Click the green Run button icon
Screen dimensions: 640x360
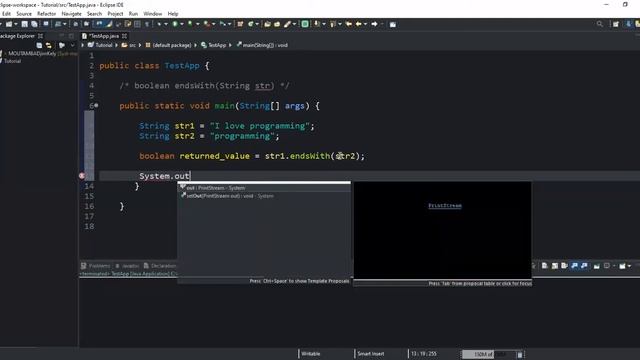[x=175, y=24]
